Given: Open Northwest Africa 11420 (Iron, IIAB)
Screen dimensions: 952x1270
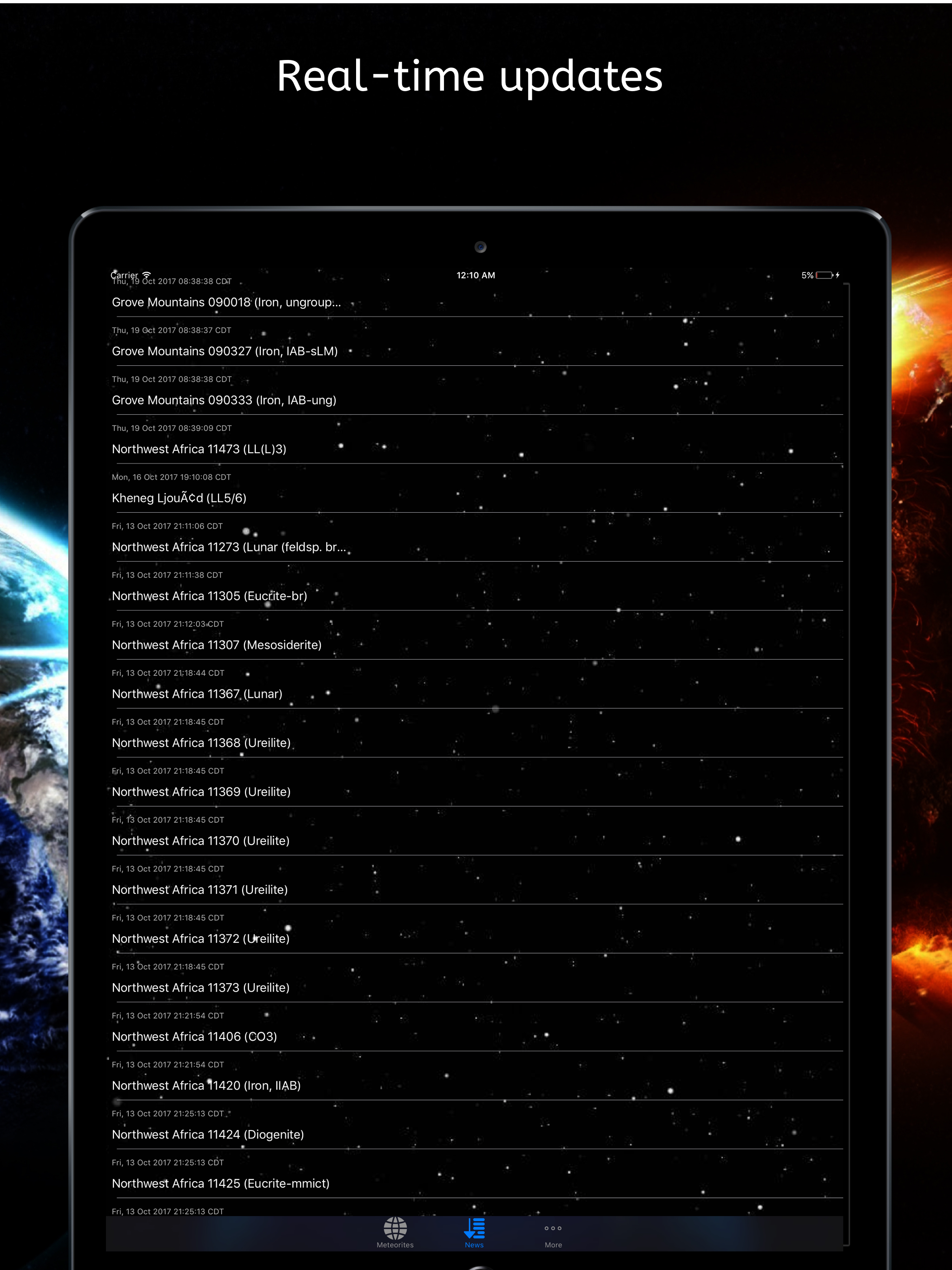Looking at the screenshot, I should 206,1085.
